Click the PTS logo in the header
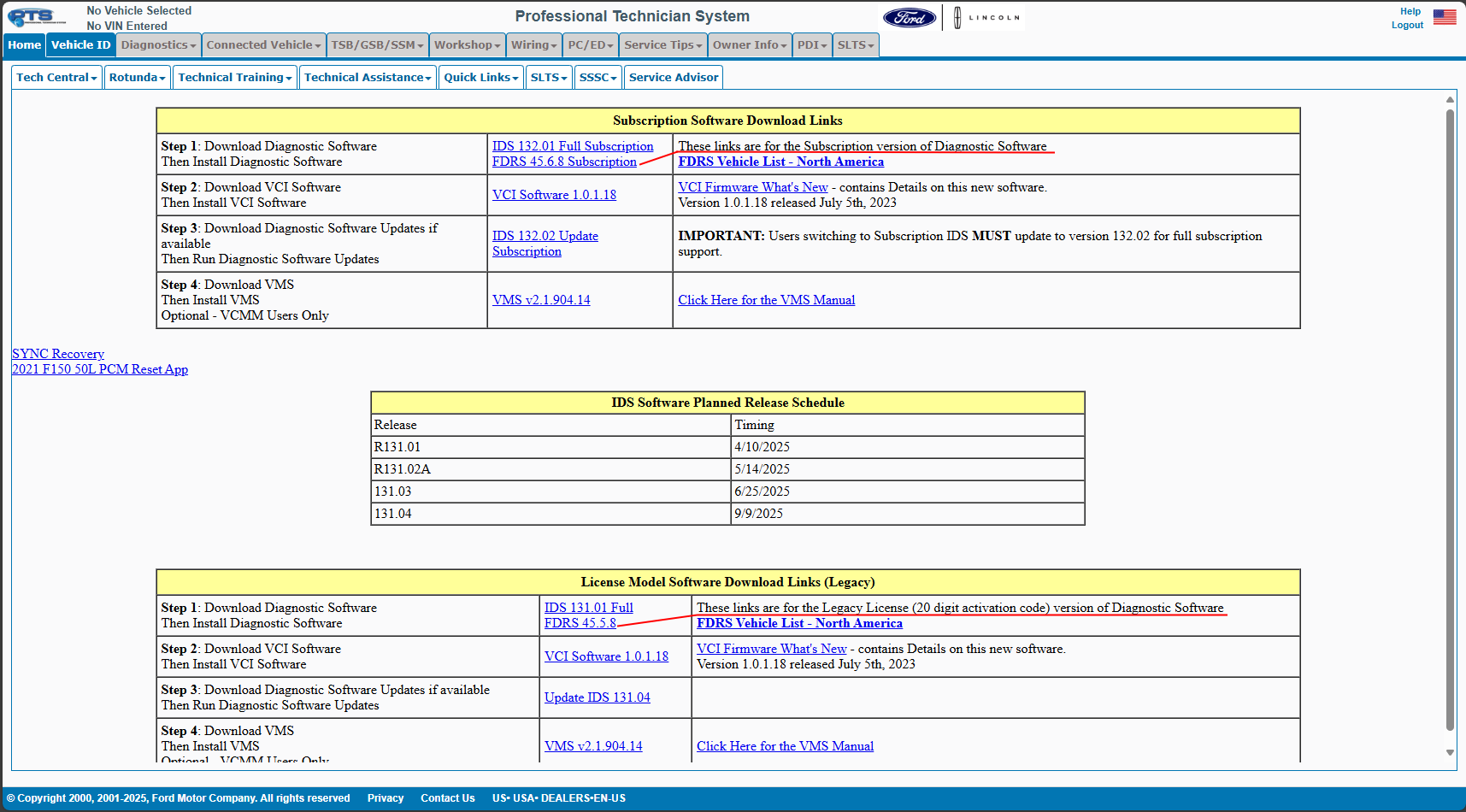This screenshot has height=812, width=1466. pos(36,17)
